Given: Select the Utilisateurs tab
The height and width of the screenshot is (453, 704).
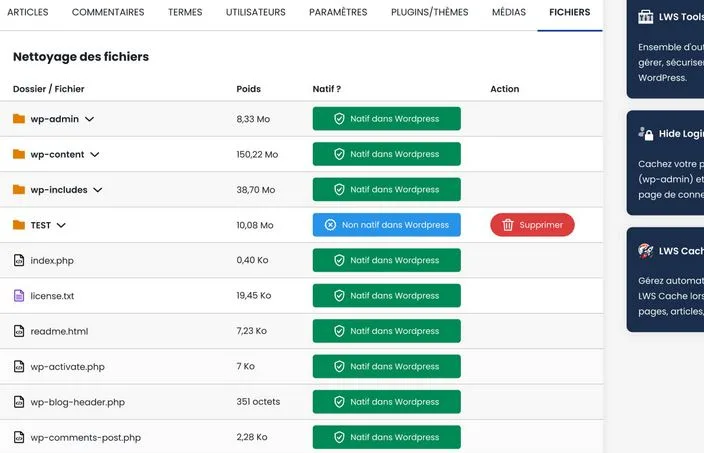Looking at the screenshot, I should 255,13.
